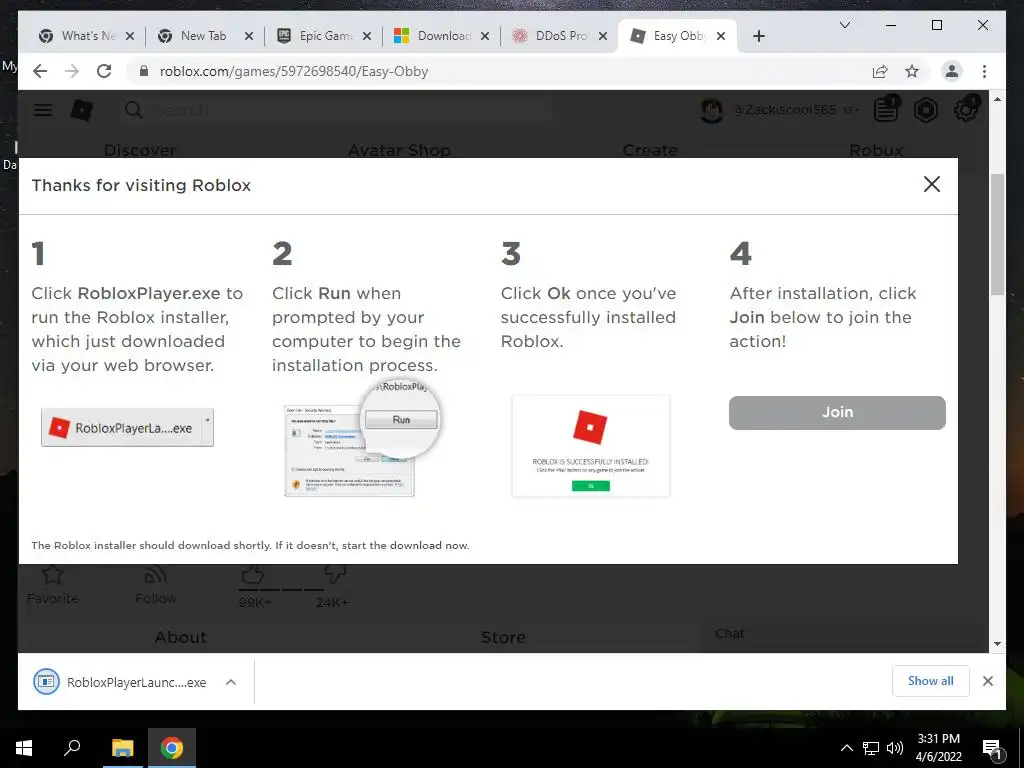Click the scrollbar down arrow

[x=997, y=644]
